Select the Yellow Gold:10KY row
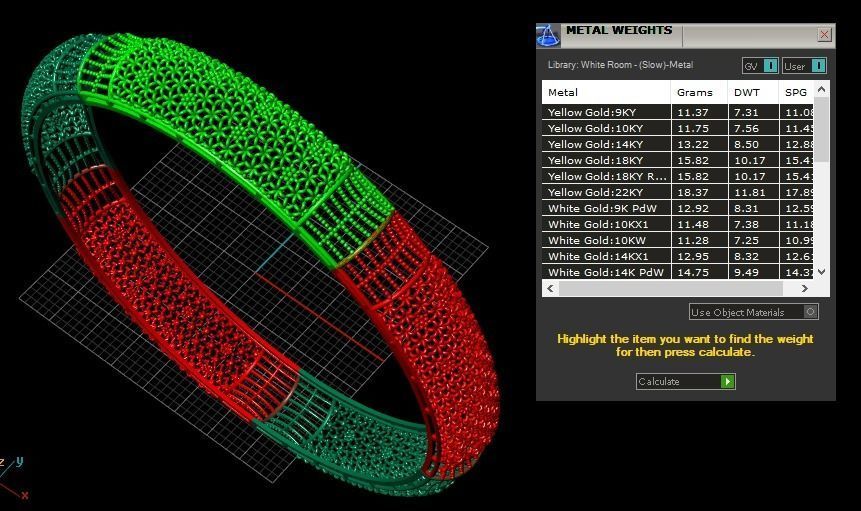This screenshot has height=511, width=861. pos(678,128)
